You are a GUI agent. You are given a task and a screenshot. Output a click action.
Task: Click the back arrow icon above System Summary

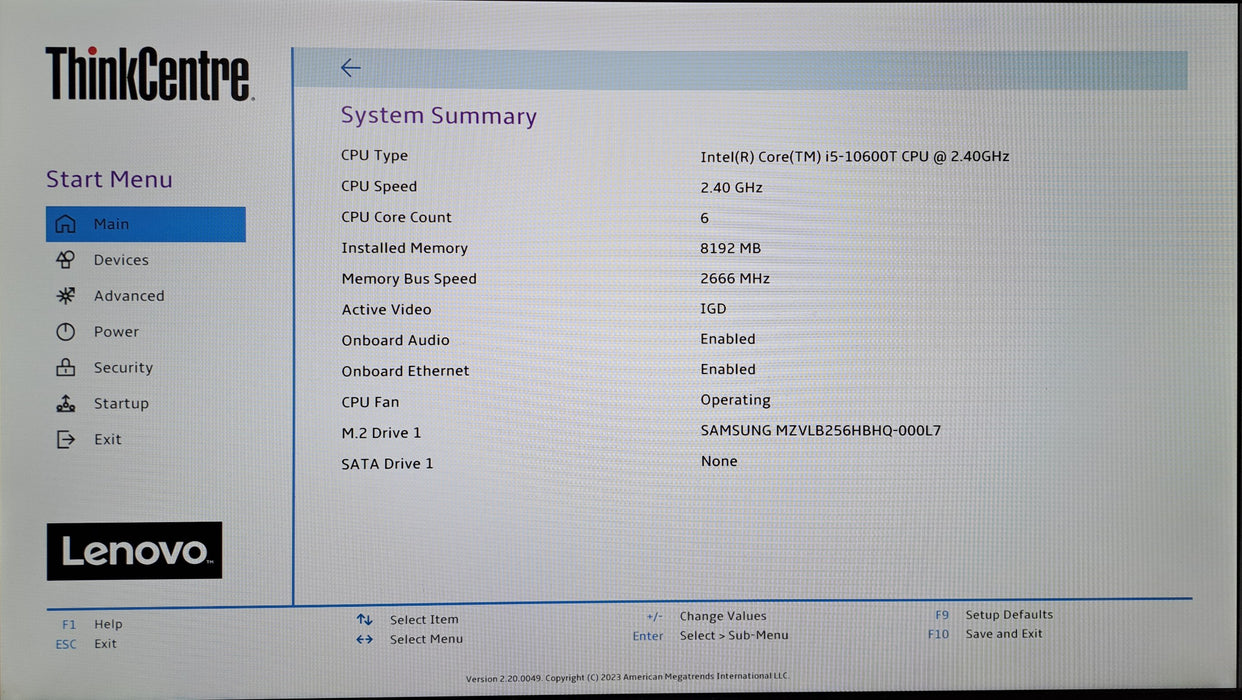coord(350,68)
